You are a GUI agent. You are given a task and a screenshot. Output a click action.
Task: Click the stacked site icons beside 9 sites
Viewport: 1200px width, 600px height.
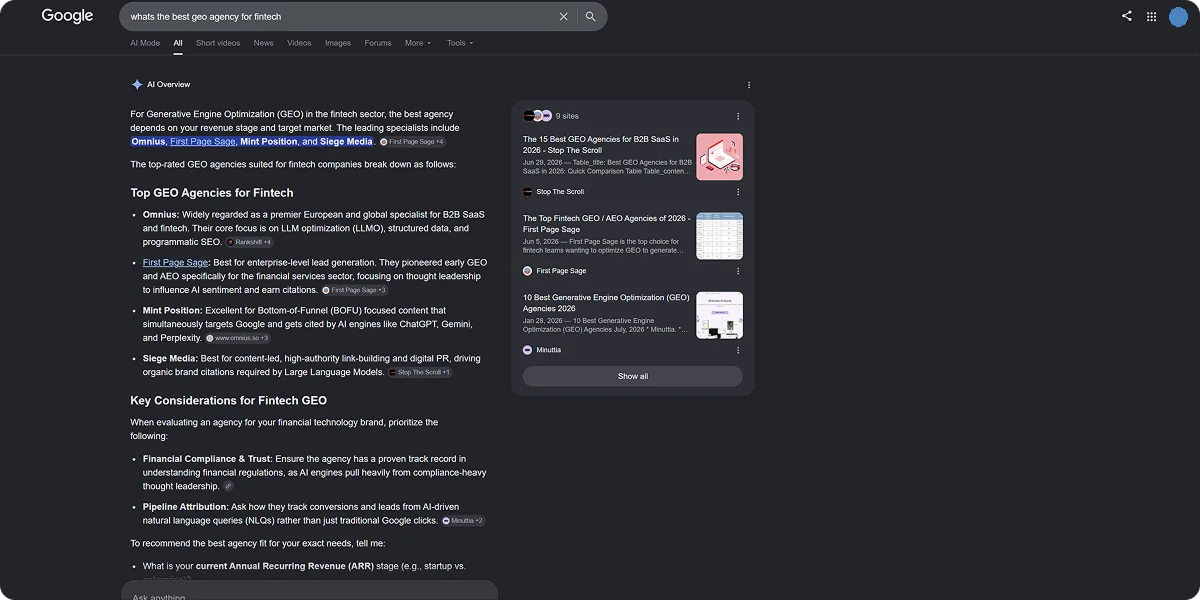537,116
